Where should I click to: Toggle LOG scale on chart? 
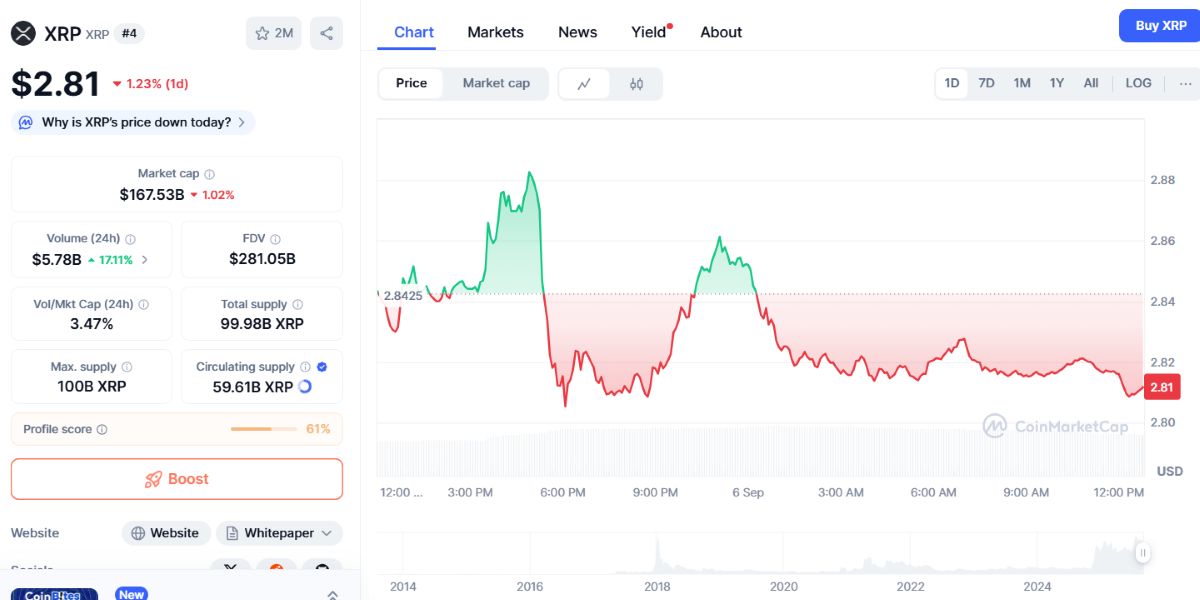pyautogui.click(x=1139, y=84)
